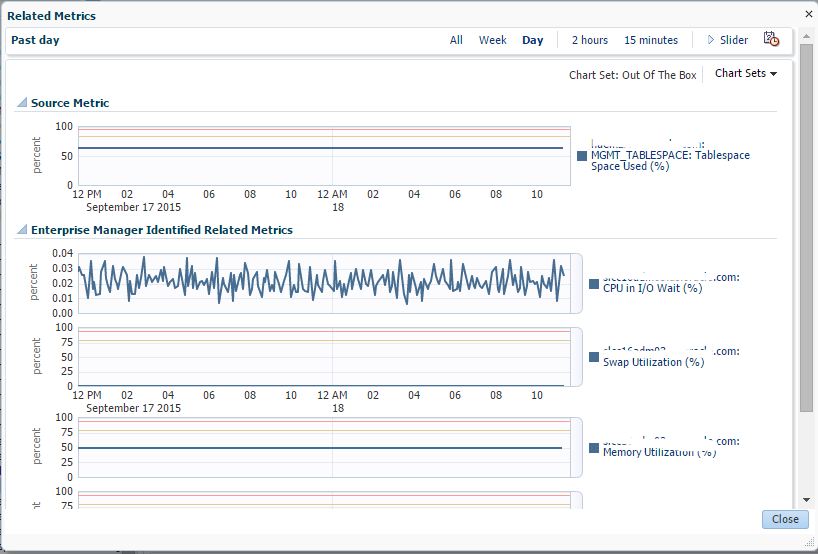Click the Related Metrics dialog title
Image resolution: width=818 pixels, height=554 pixels.
51,16
